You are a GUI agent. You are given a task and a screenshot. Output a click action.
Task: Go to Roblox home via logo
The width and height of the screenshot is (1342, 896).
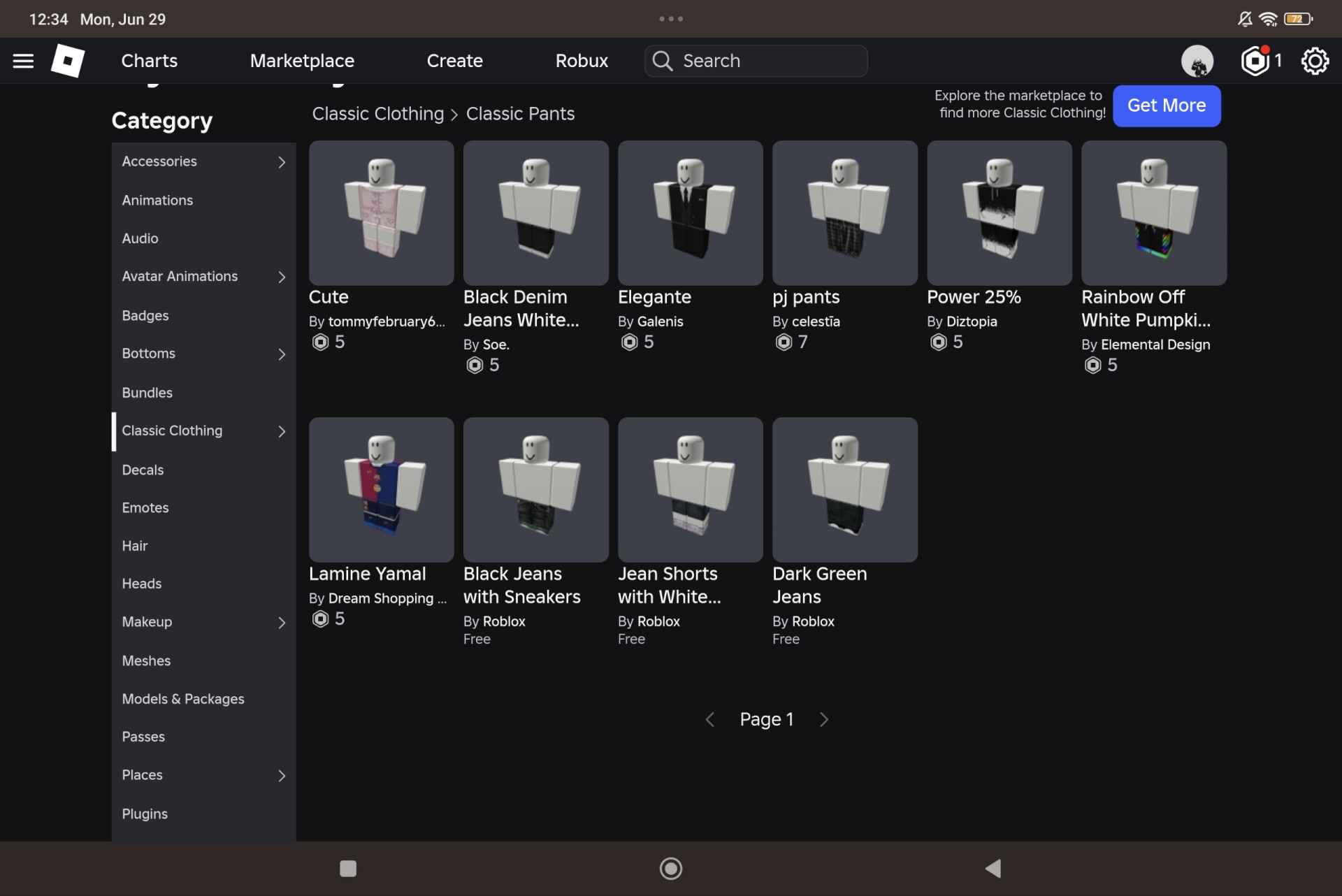[68, 61]
